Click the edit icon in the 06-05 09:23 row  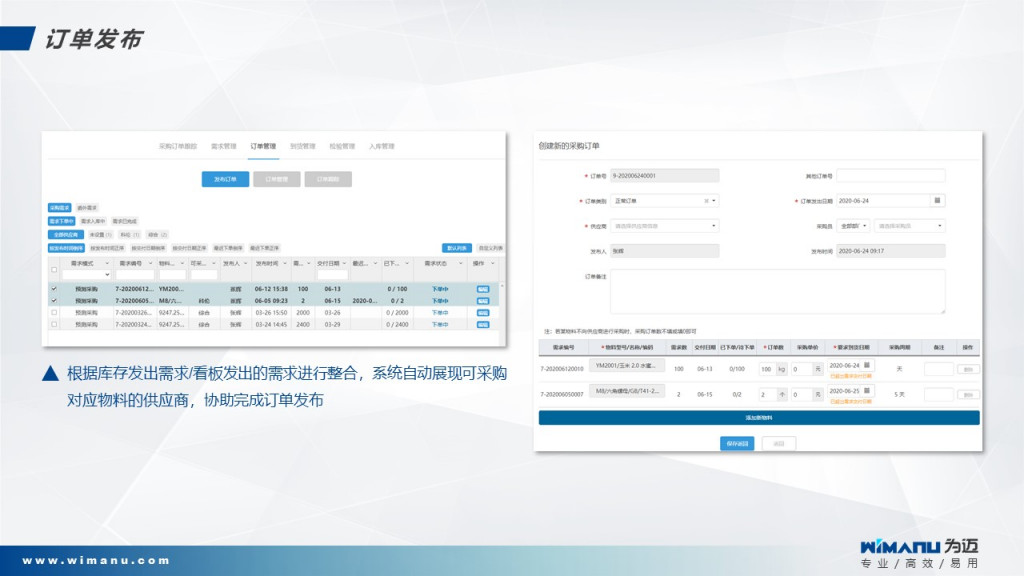483,300
